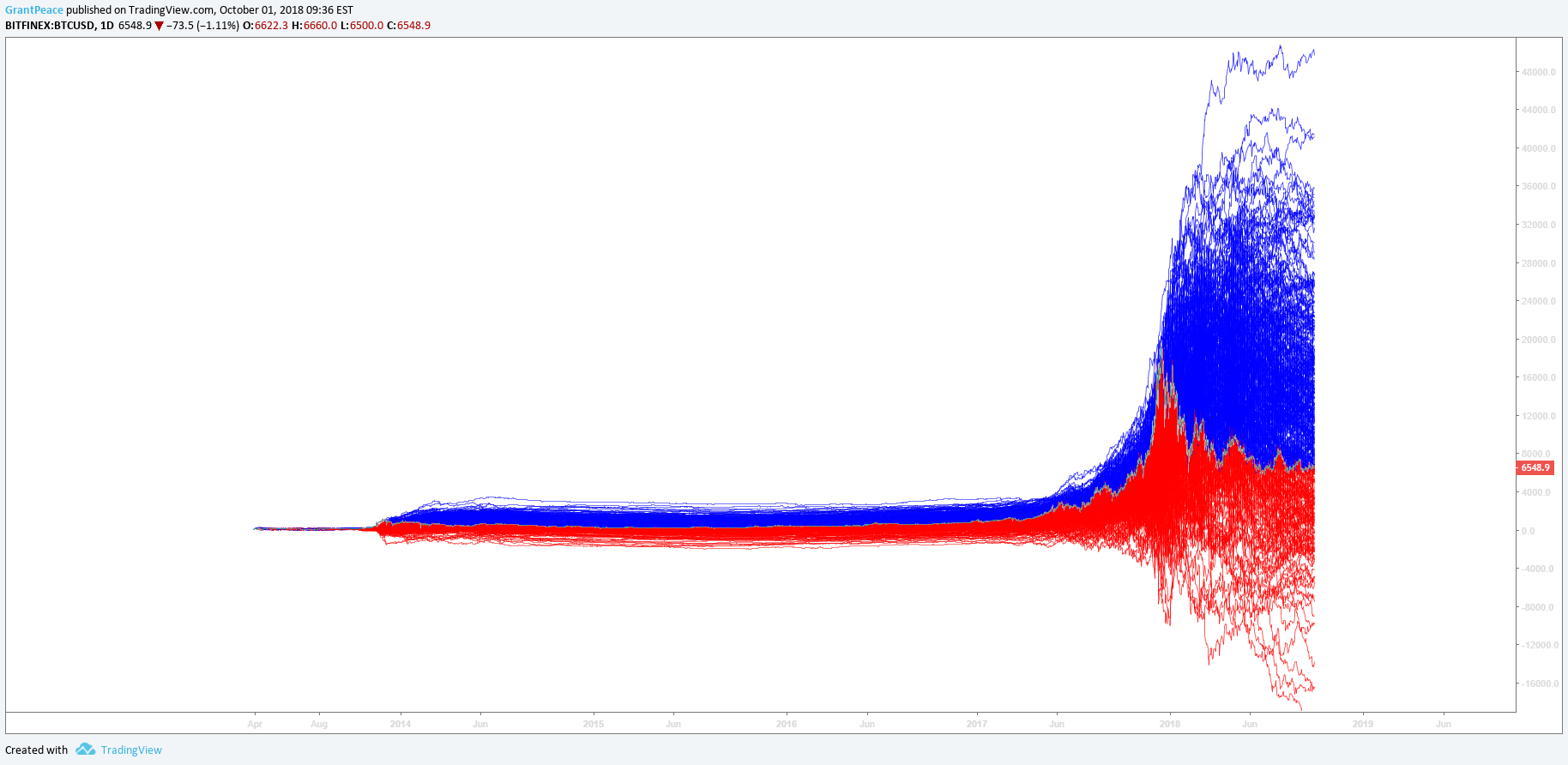Click the -8000.0 price axis label

tap(1538, 607)
